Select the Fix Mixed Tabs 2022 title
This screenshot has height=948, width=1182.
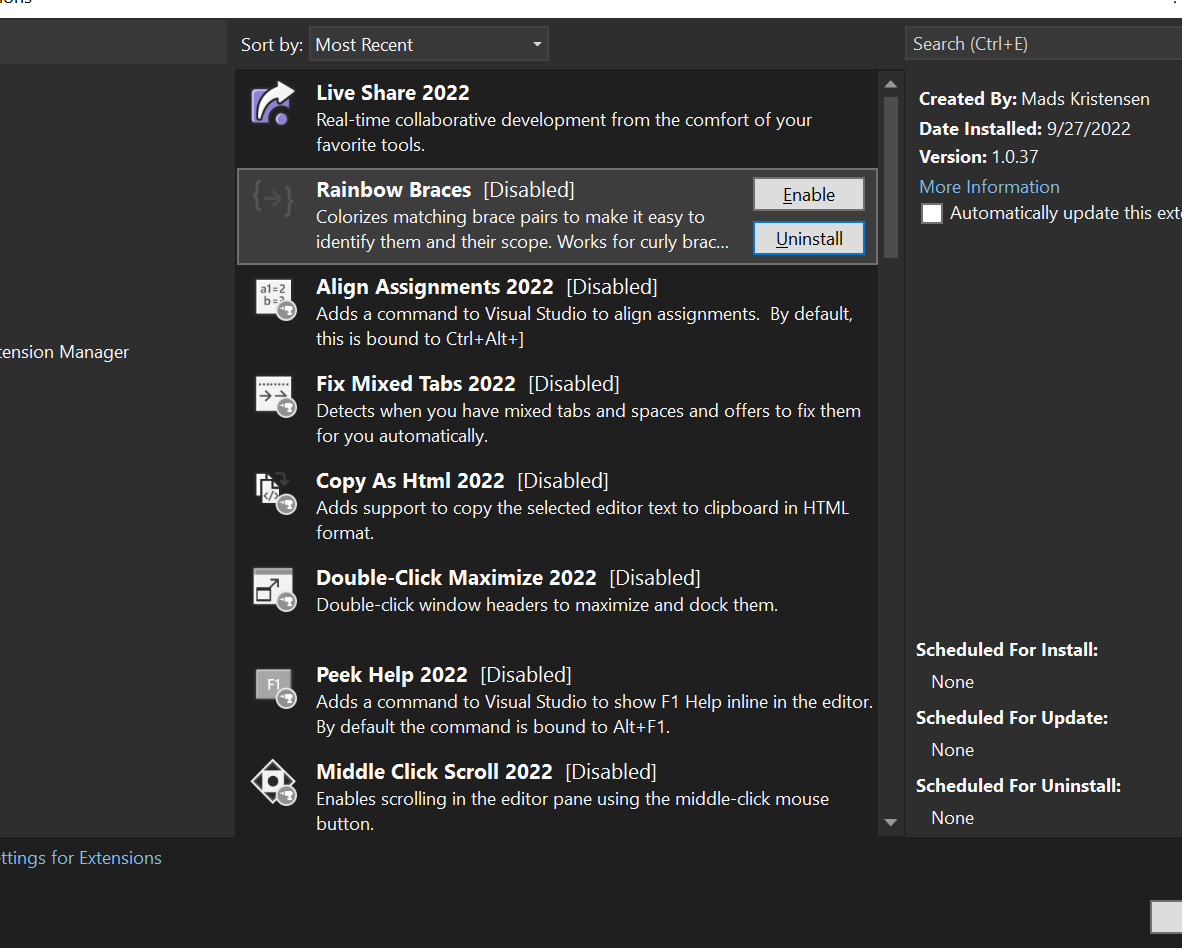416,384
